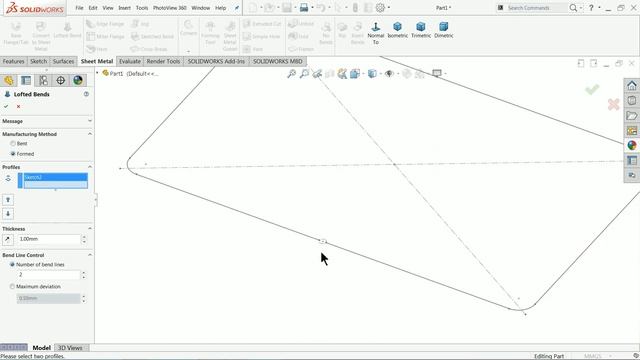This screenshot has width=640, height=360.
Task: Open Design Library task pane icon
Action: click(x=632, y=100)
